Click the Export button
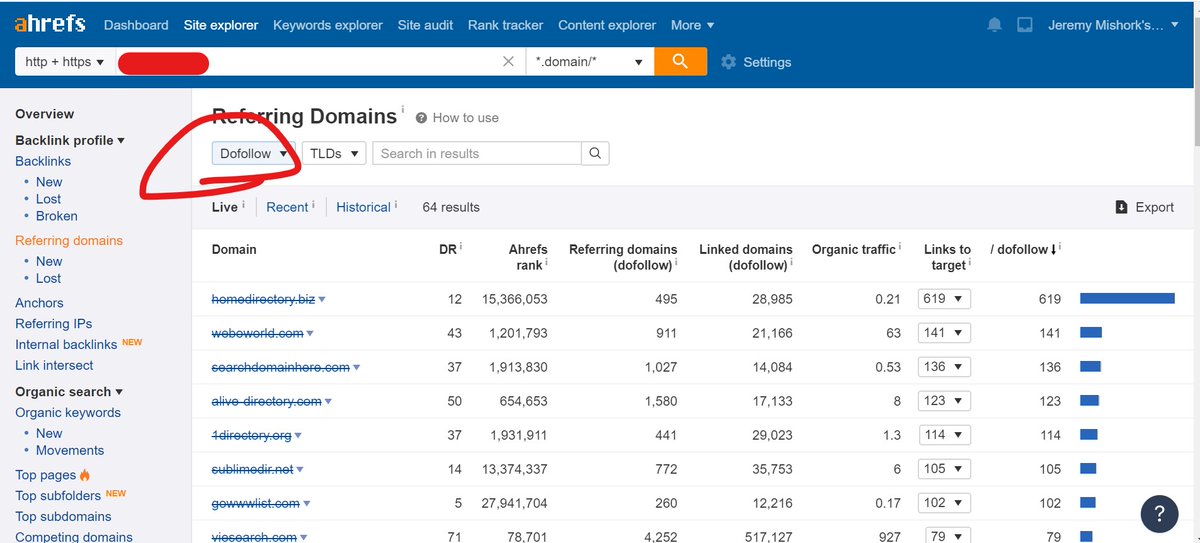Image resolution: width=1200 pixels, height=543 pixels. 1144,207
